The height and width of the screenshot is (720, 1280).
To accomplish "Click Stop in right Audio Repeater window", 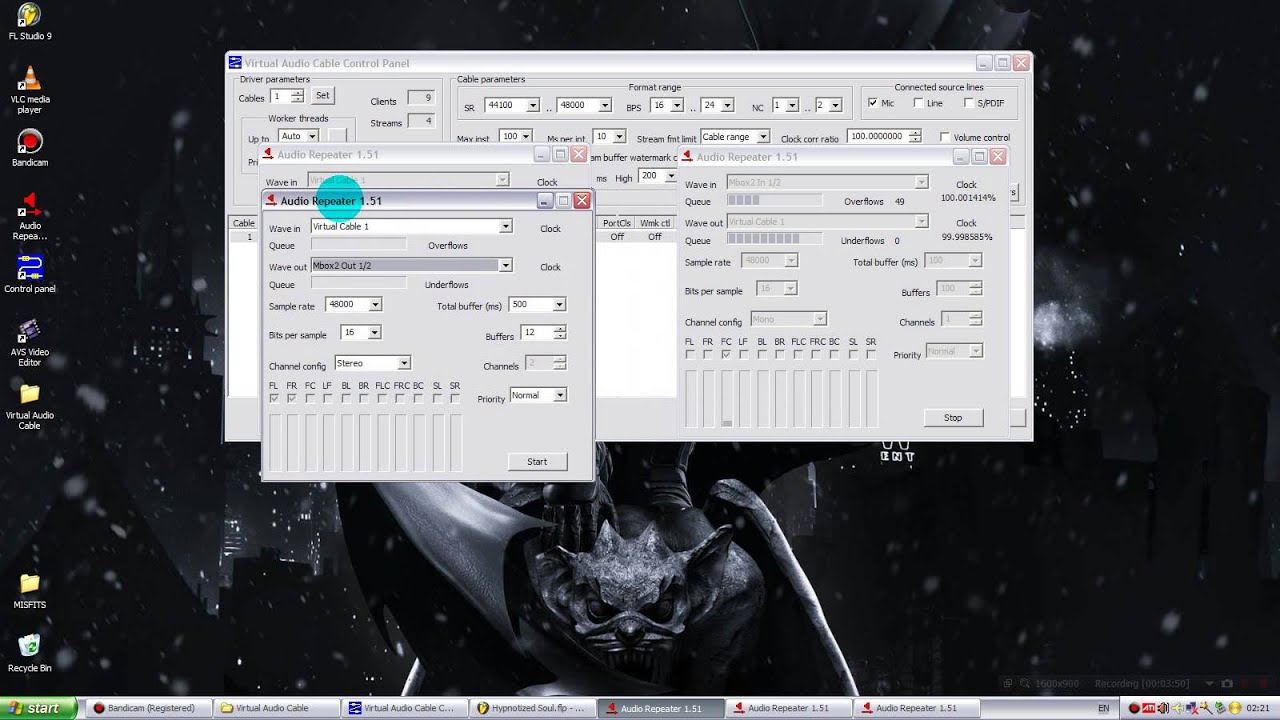I will click(x=953, y=418).
